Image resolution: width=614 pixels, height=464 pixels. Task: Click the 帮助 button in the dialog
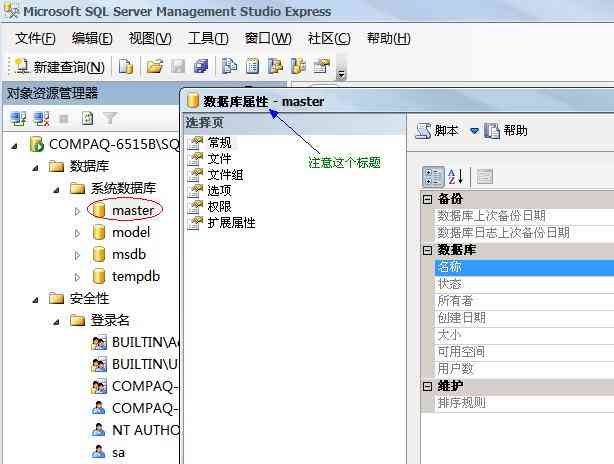point(506,131)
